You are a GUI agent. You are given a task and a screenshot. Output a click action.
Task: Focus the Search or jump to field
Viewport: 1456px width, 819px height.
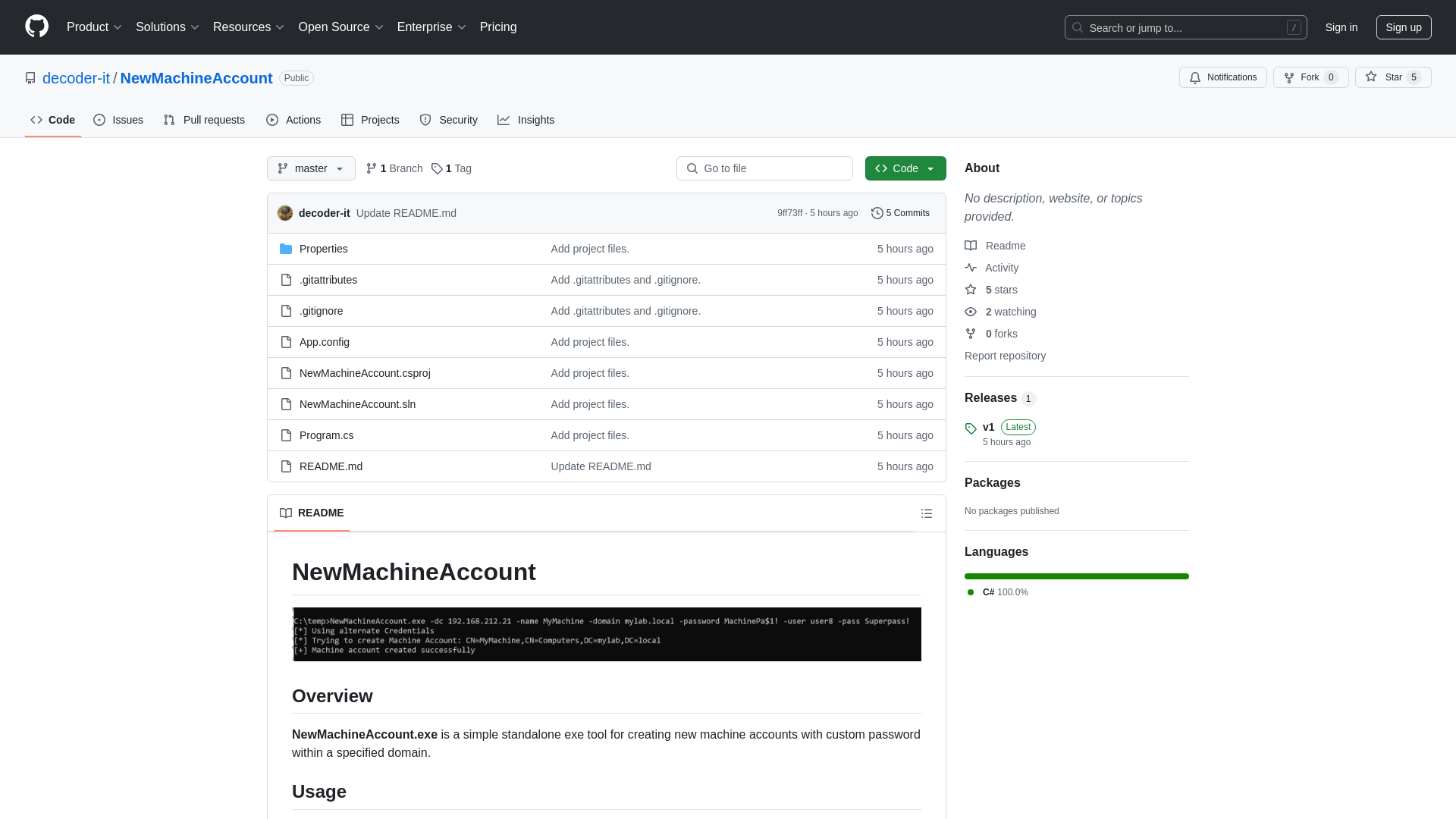[x=1185, y=27]
